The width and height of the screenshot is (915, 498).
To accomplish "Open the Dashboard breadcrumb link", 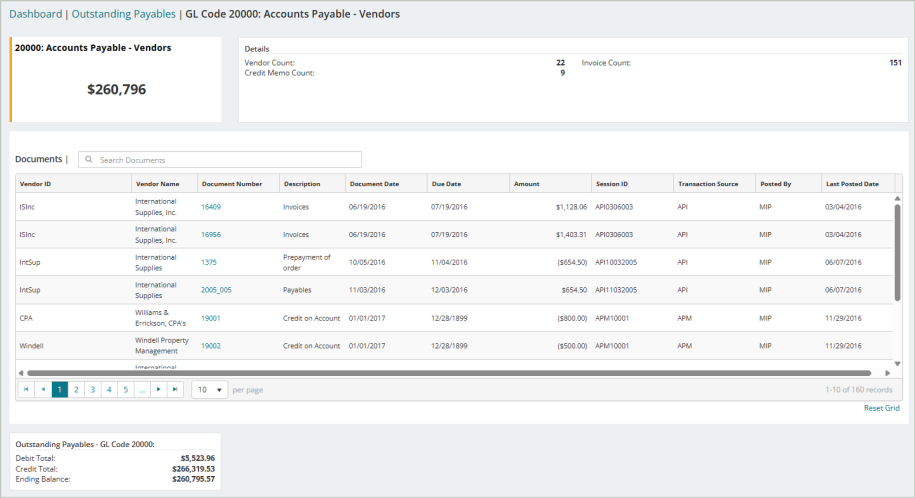I will [36, 14].
